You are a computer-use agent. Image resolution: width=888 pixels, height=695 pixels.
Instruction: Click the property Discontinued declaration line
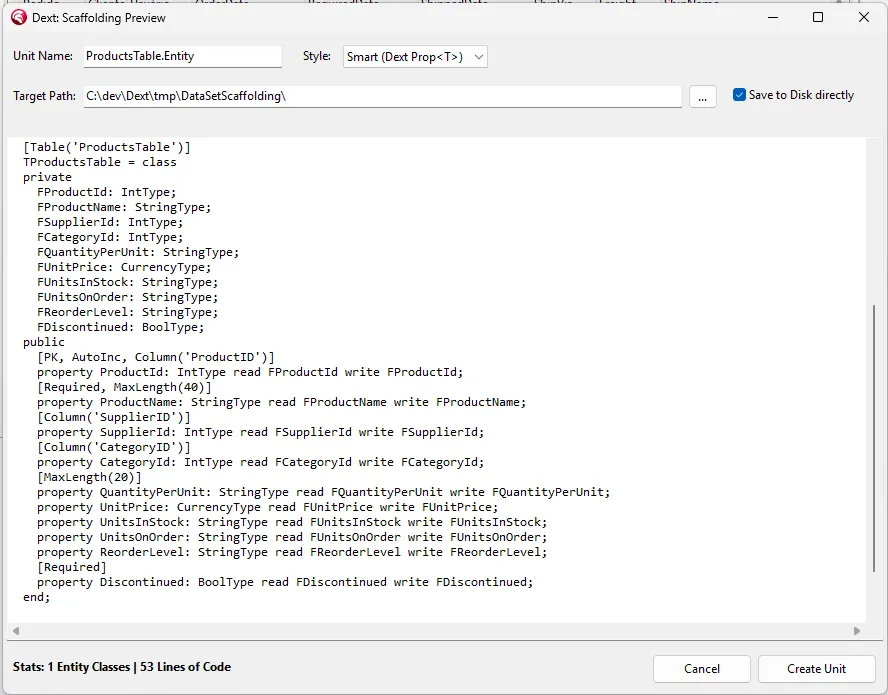pos(285,583)
